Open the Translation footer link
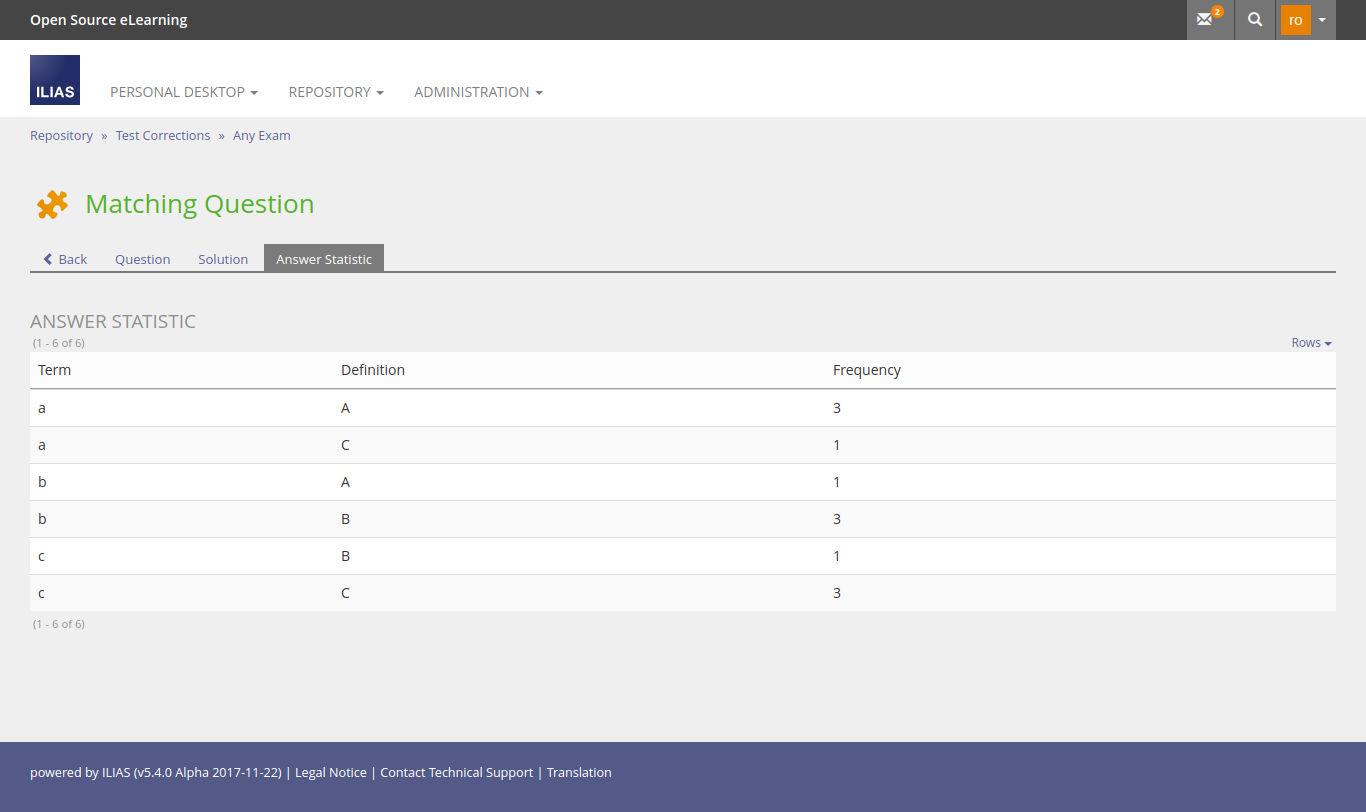 579,772
